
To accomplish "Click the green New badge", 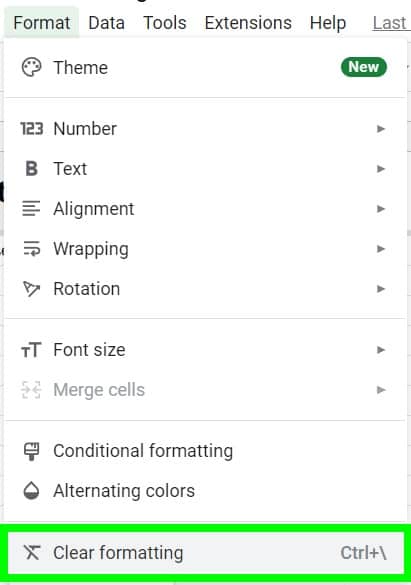I will point(364,67).
